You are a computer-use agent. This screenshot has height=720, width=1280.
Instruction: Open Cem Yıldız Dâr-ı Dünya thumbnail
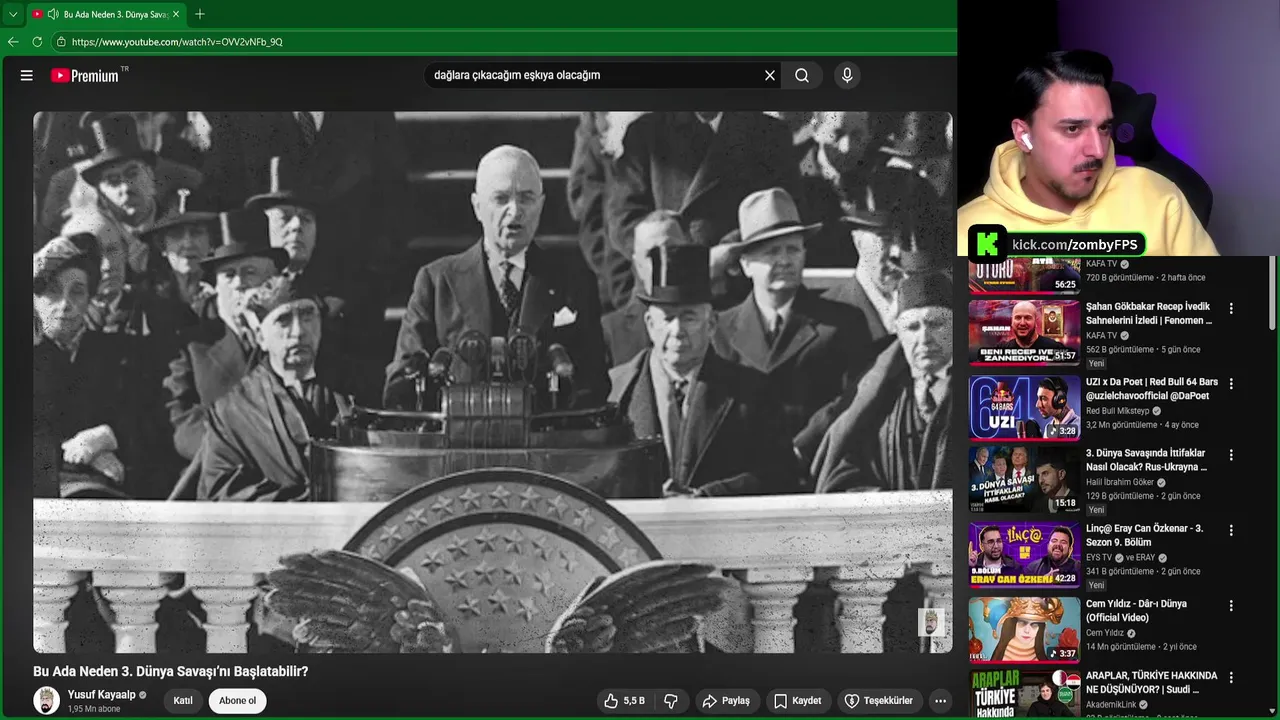point(1024,630)
